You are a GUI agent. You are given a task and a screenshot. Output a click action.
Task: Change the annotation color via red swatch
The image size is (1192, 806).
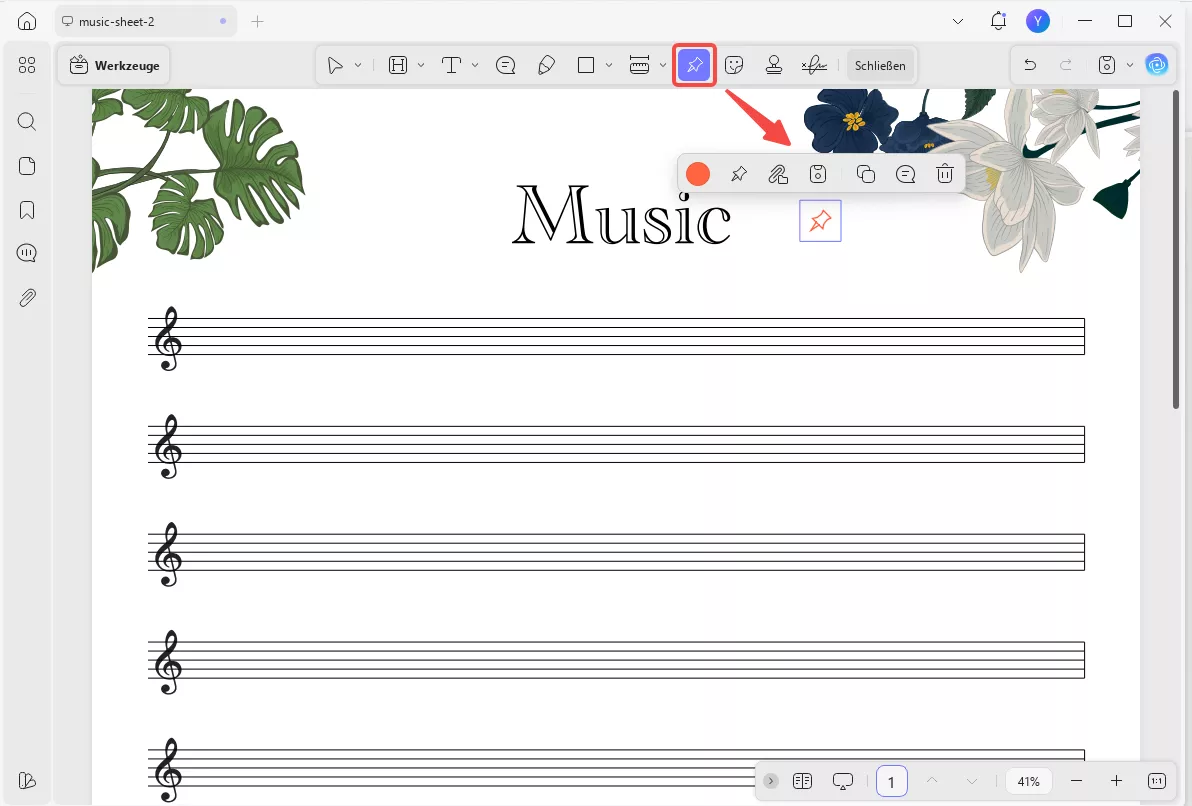[698, 173]
